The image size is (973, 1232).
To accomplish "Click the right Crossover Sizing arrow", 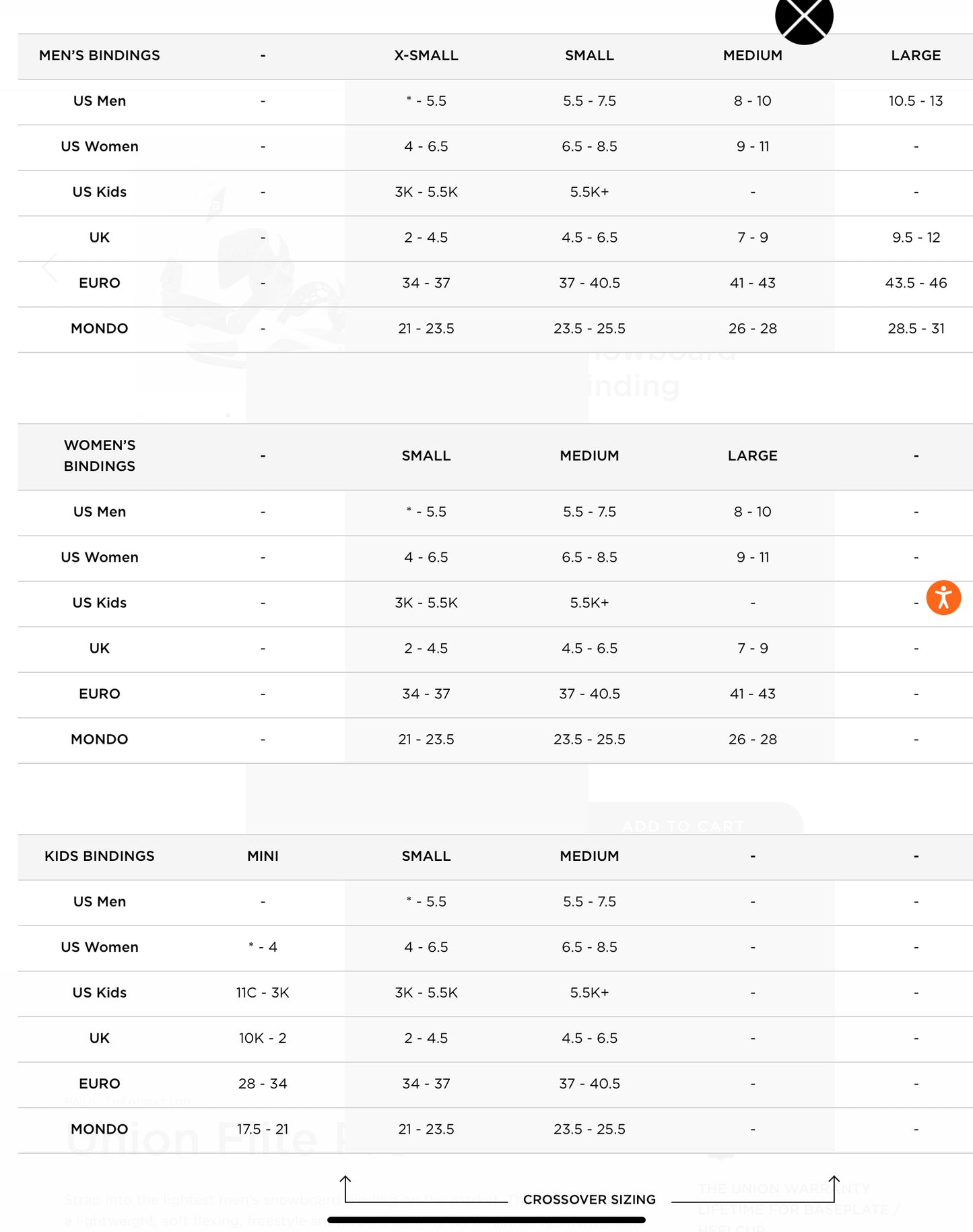I will tap(834, 1188).
